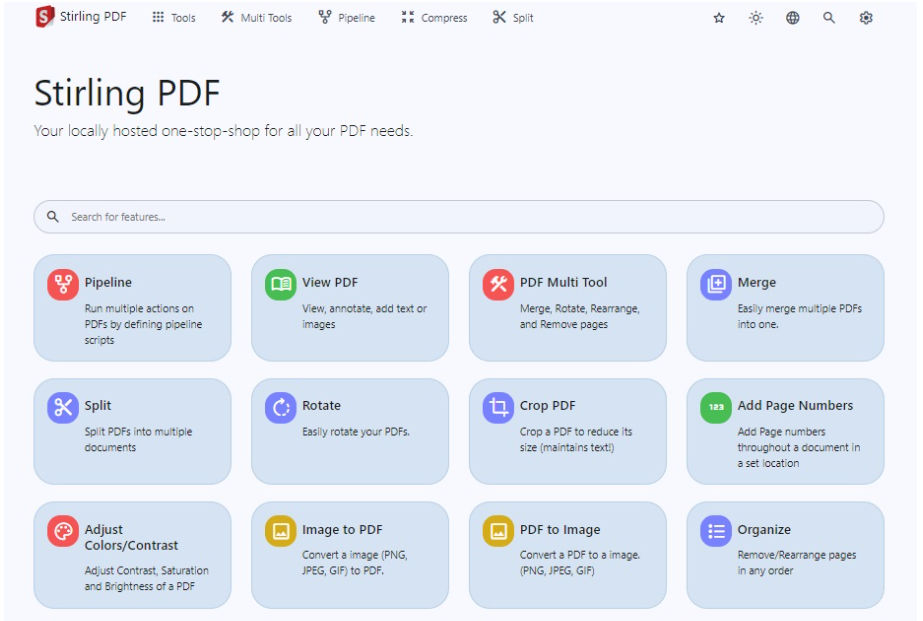Open the Tools menu in navbar

click(x=174, y=18)
